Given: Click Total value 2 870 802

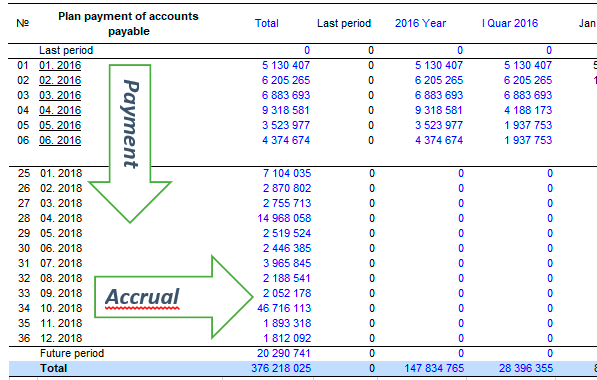Looking at the screenshot, I should pos(287,188).
